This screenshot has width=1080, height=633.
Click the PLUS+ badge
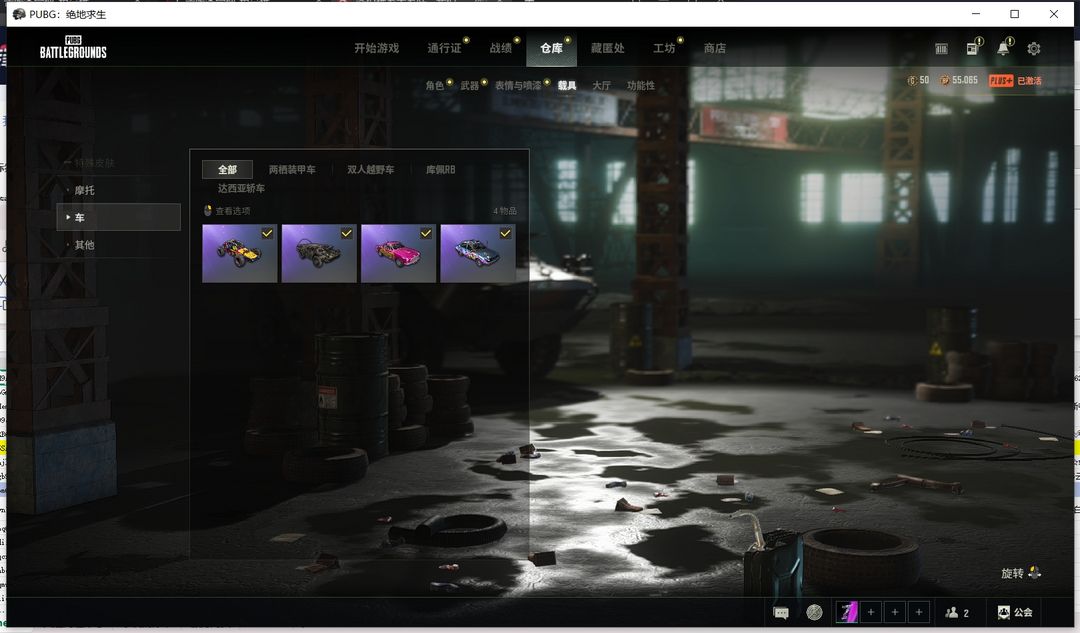1001,81
